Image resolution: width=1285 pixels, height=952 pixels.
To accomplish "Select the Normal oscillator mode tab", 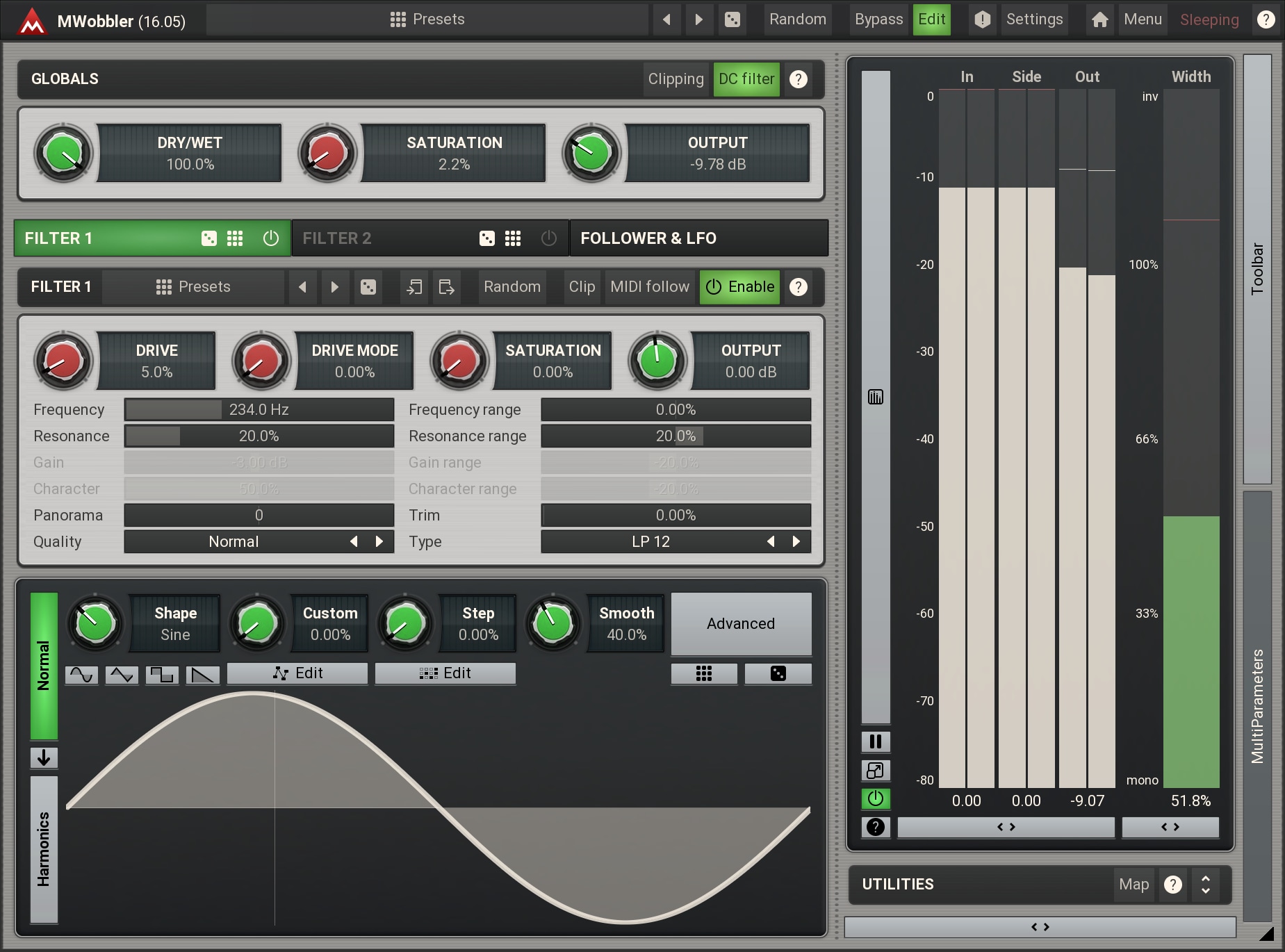I will [x=44, y=666].
